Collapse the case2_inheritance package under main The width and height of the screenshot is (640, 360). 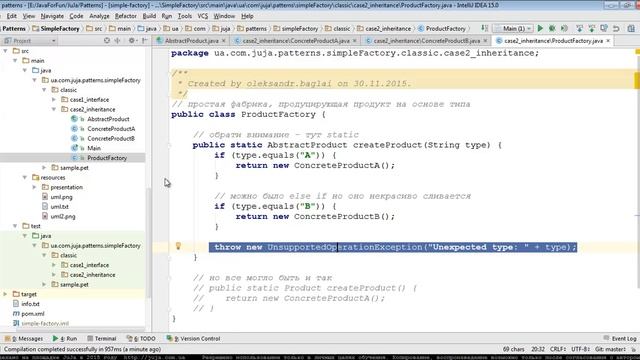(54, 109)
